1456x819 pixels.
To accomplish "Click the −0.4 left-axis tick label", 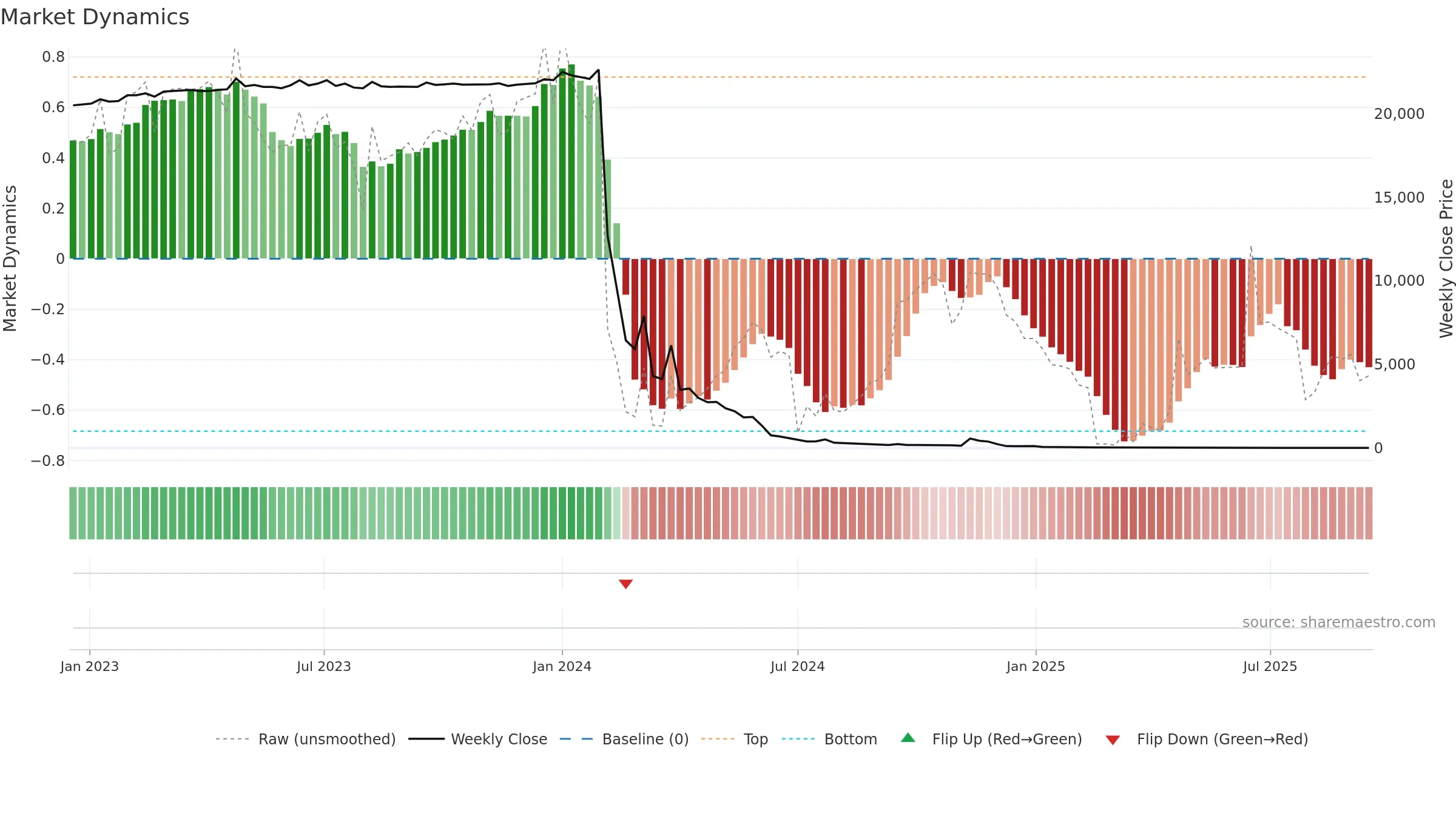I will (48, 360).
